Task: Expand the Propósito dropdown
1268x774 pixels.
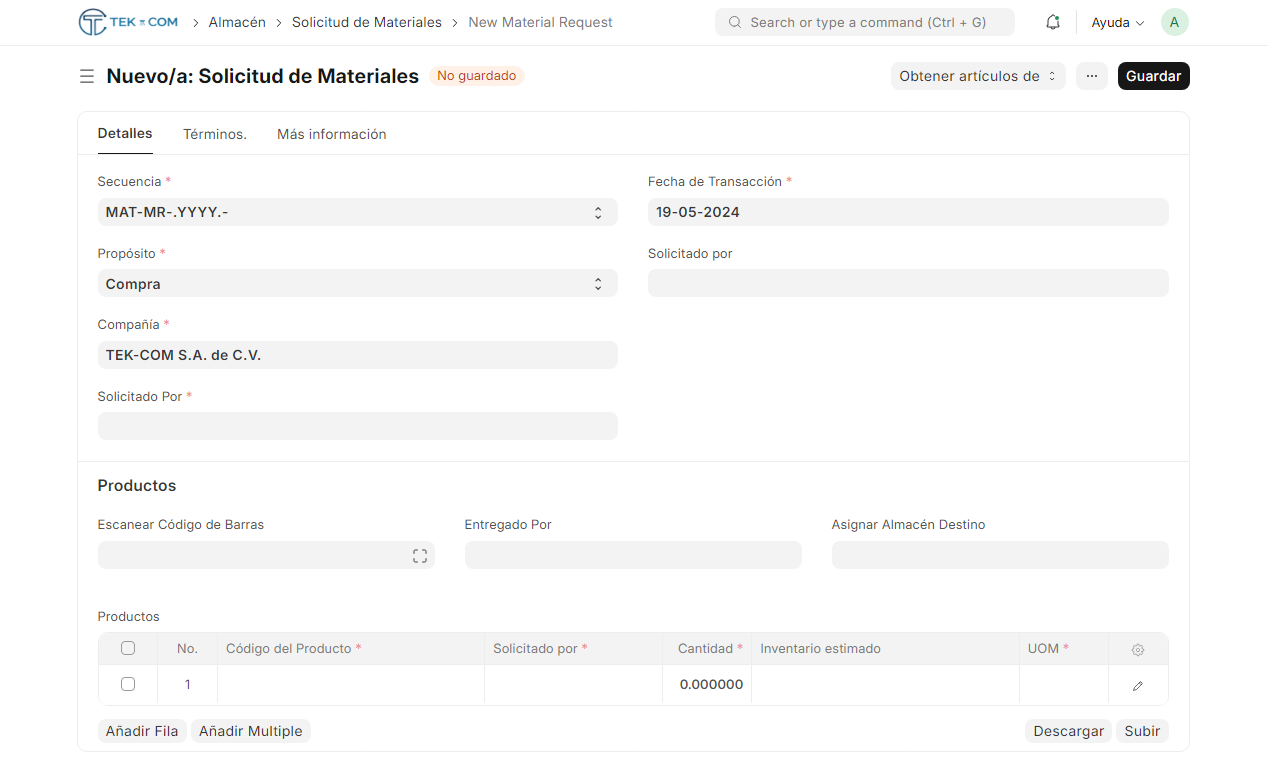Action: (357, 284)
